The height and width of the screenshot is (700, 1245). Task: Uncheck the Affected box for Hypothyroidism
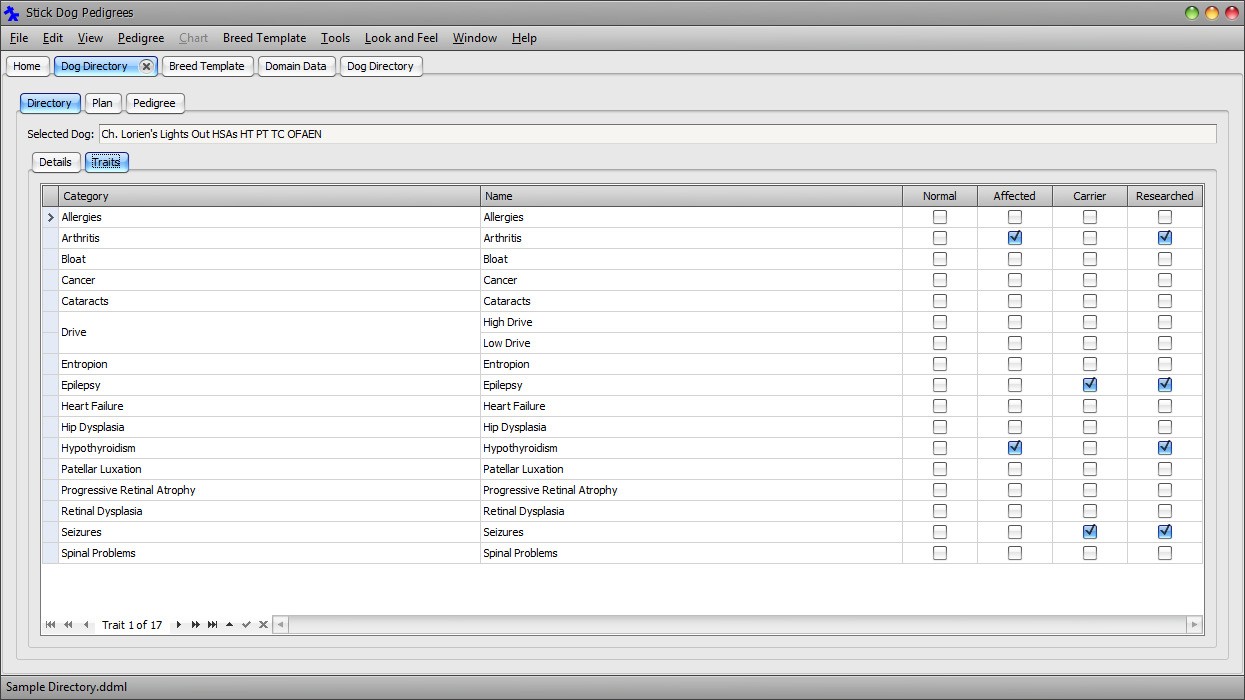pos(1014,447)
